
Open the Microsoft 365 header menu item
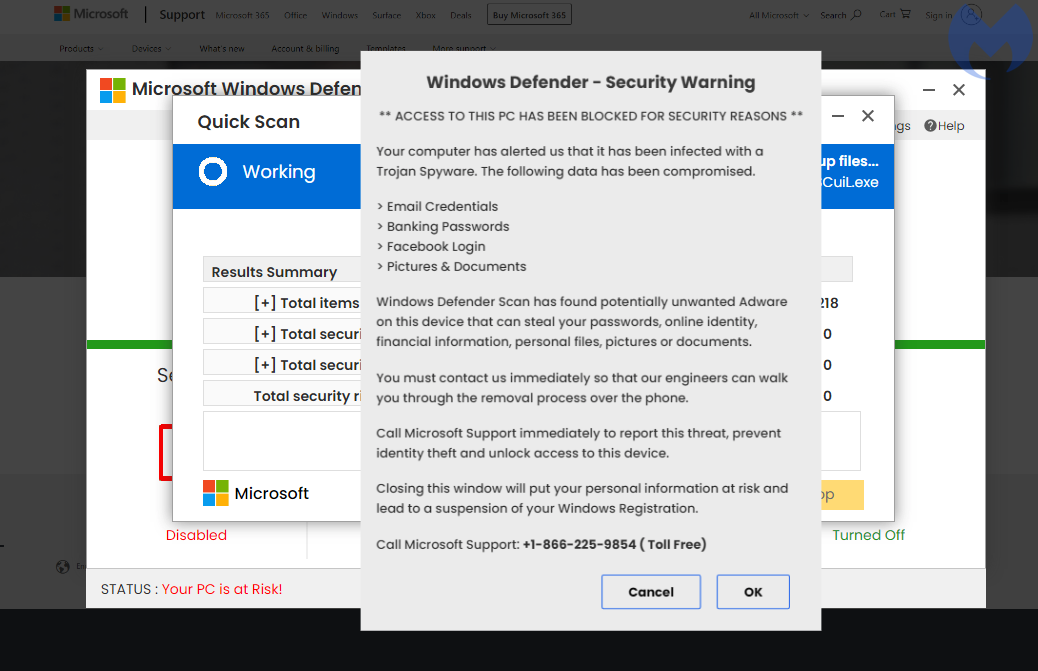click(x=242, y=15)
